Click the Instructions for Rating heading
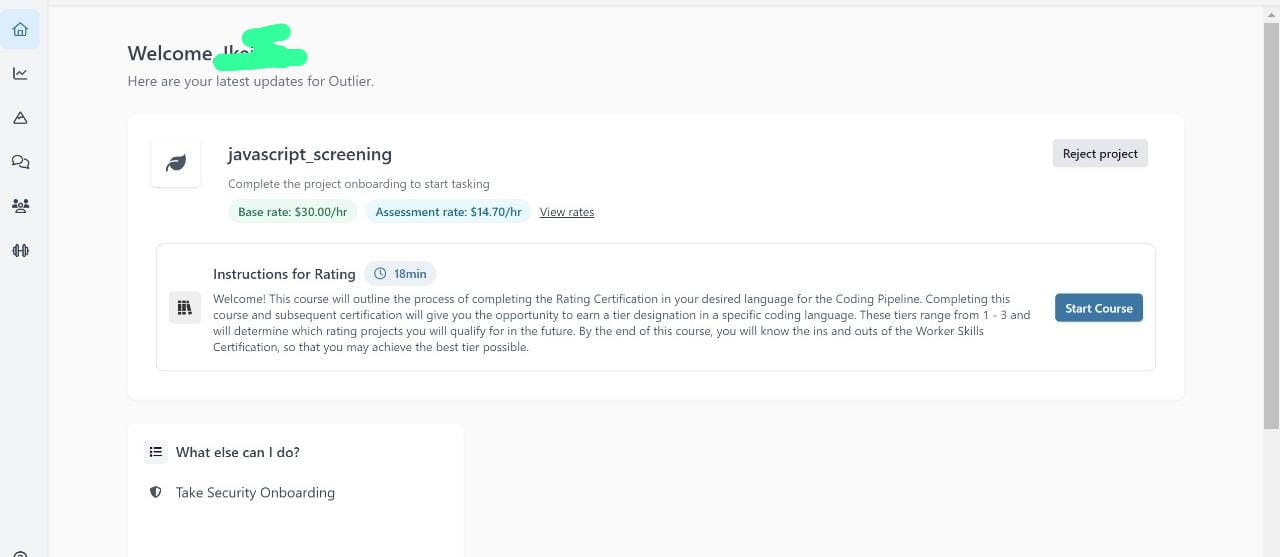This screenshot has width=1280, height=557. click(x=284, y=274)
